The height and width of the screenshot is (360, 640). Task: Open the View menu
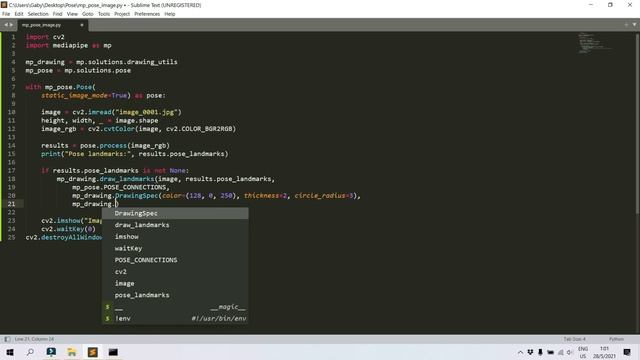point(72,14)
